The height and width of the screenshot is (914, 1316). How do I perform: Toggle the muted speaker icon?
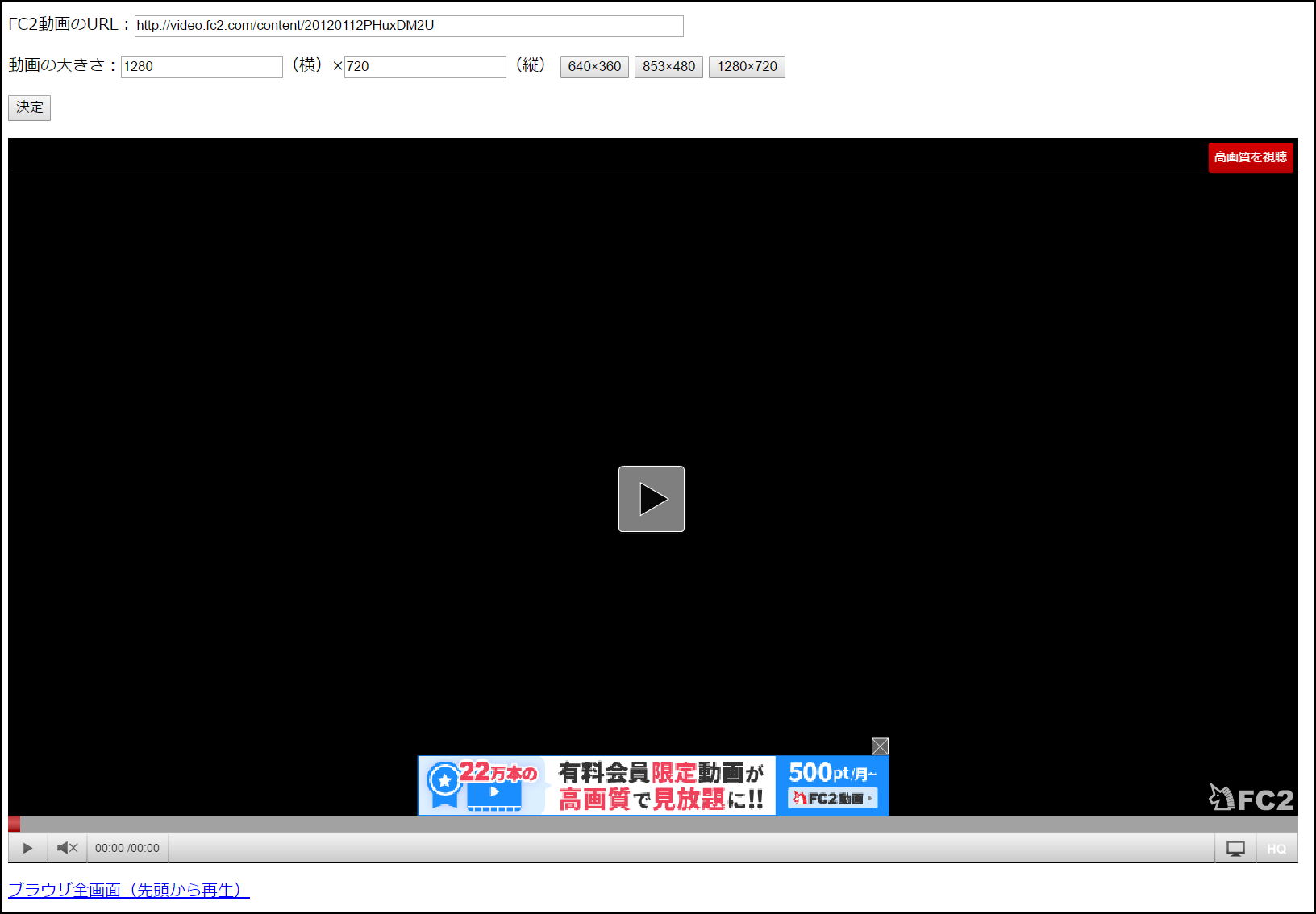(x=67, y=848)
